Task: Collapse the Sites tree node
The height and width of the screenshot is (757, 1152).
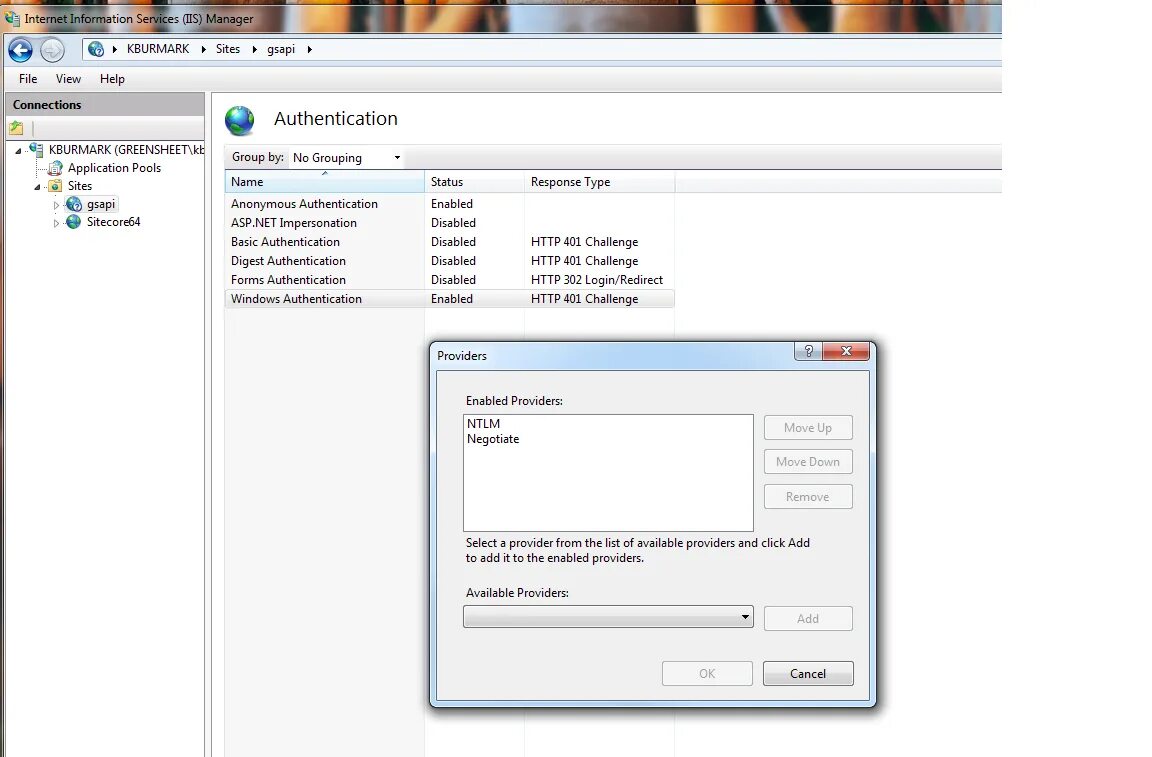Action: 37,187
